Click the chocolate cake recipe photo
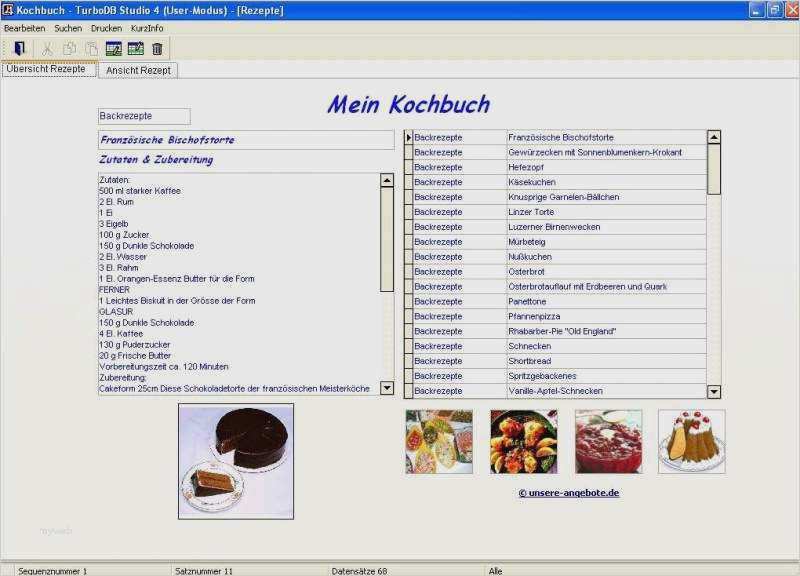The width and height of the screenshot is (800, 576). (236, 461)
